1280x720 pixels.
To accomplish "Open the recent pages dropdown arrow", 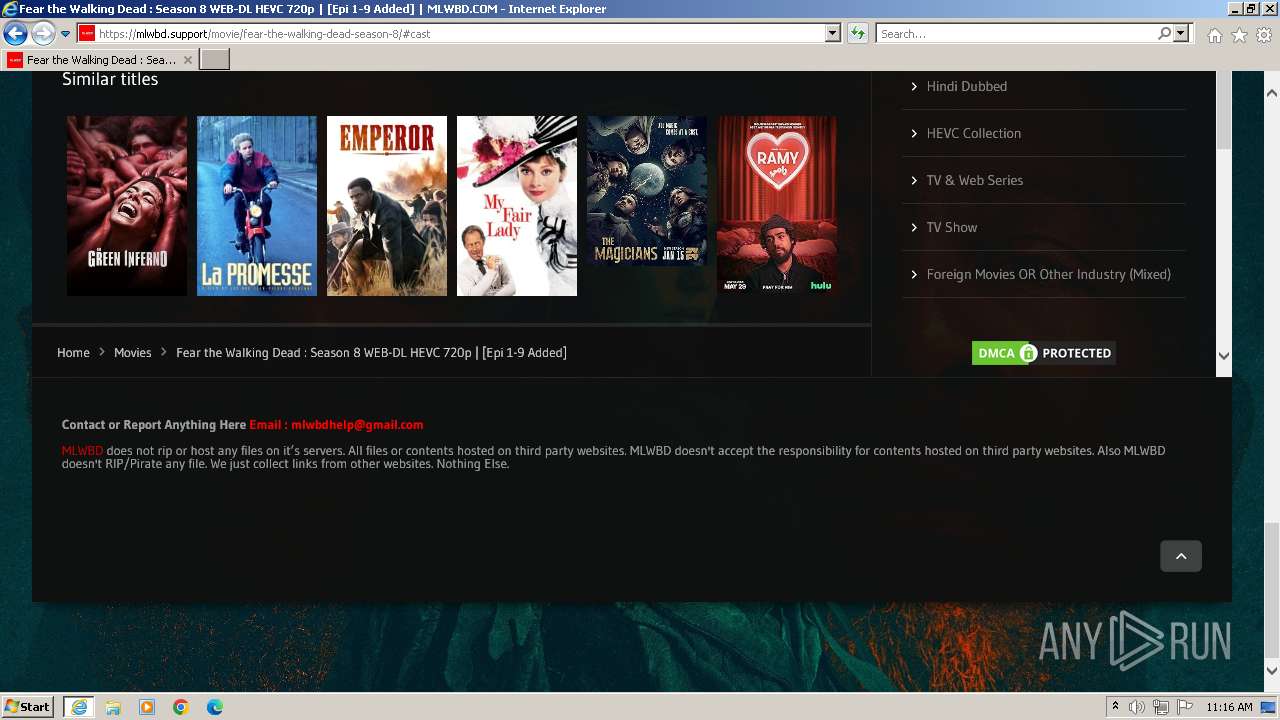I will (65, 34).
